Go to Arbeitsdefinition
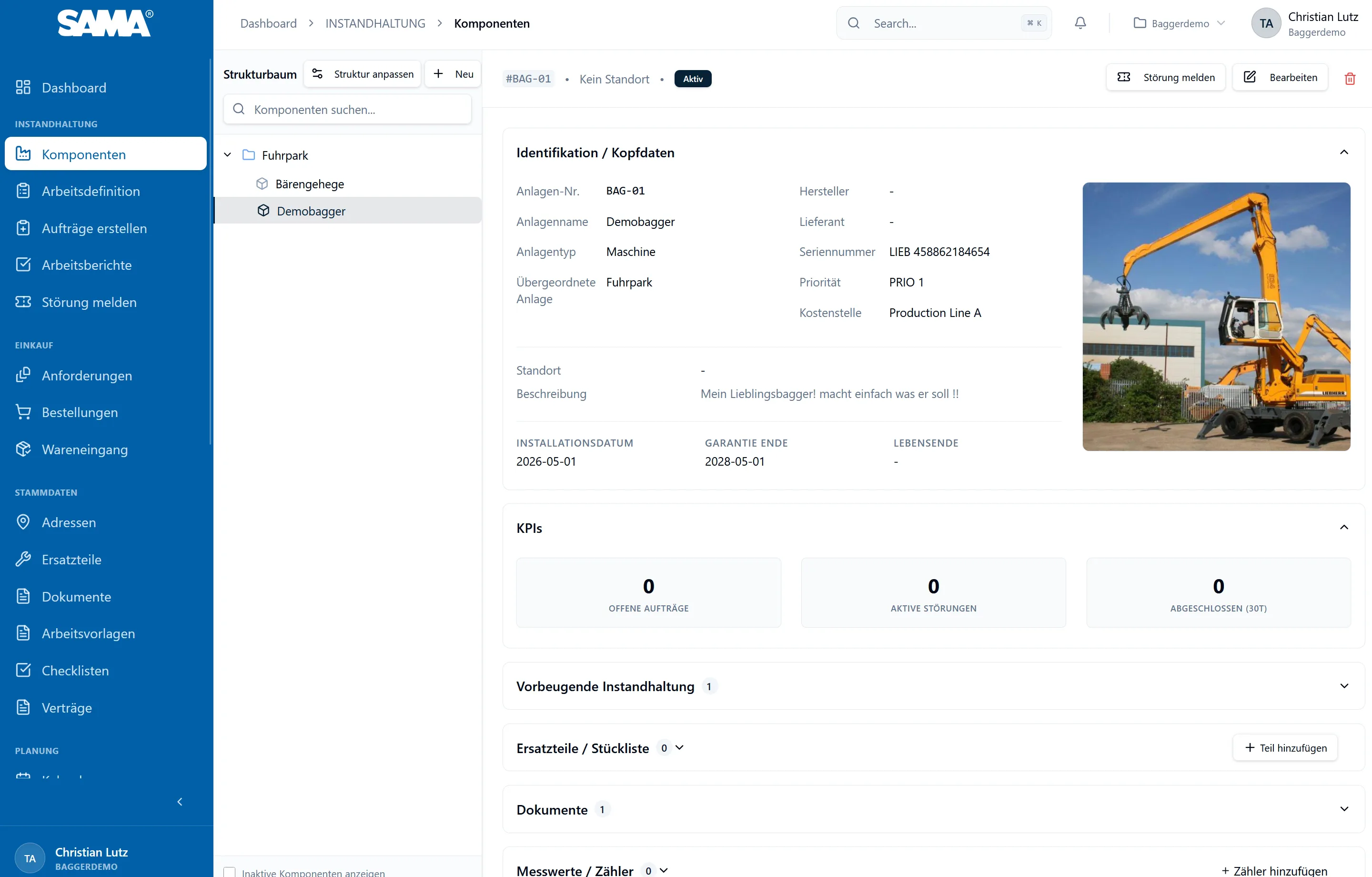 tap(105, 191)
